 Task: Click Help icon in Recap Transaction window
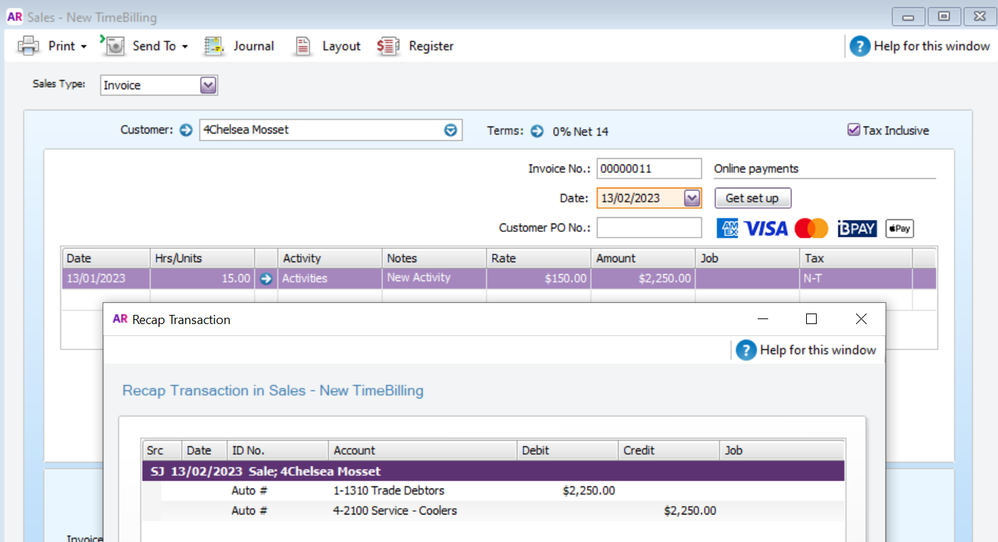(746, 350)
